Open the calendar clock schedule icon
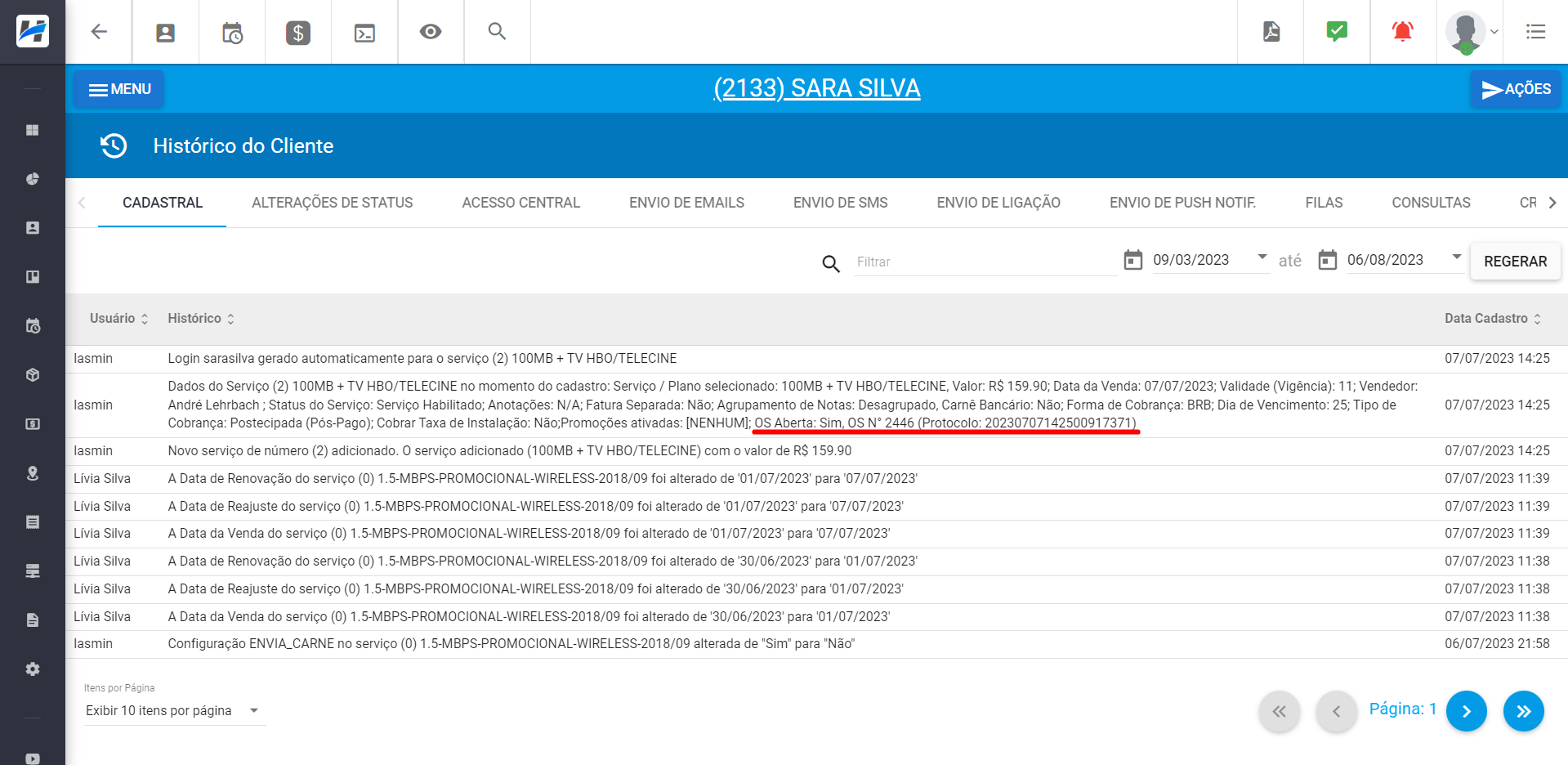 coord(232,32)
